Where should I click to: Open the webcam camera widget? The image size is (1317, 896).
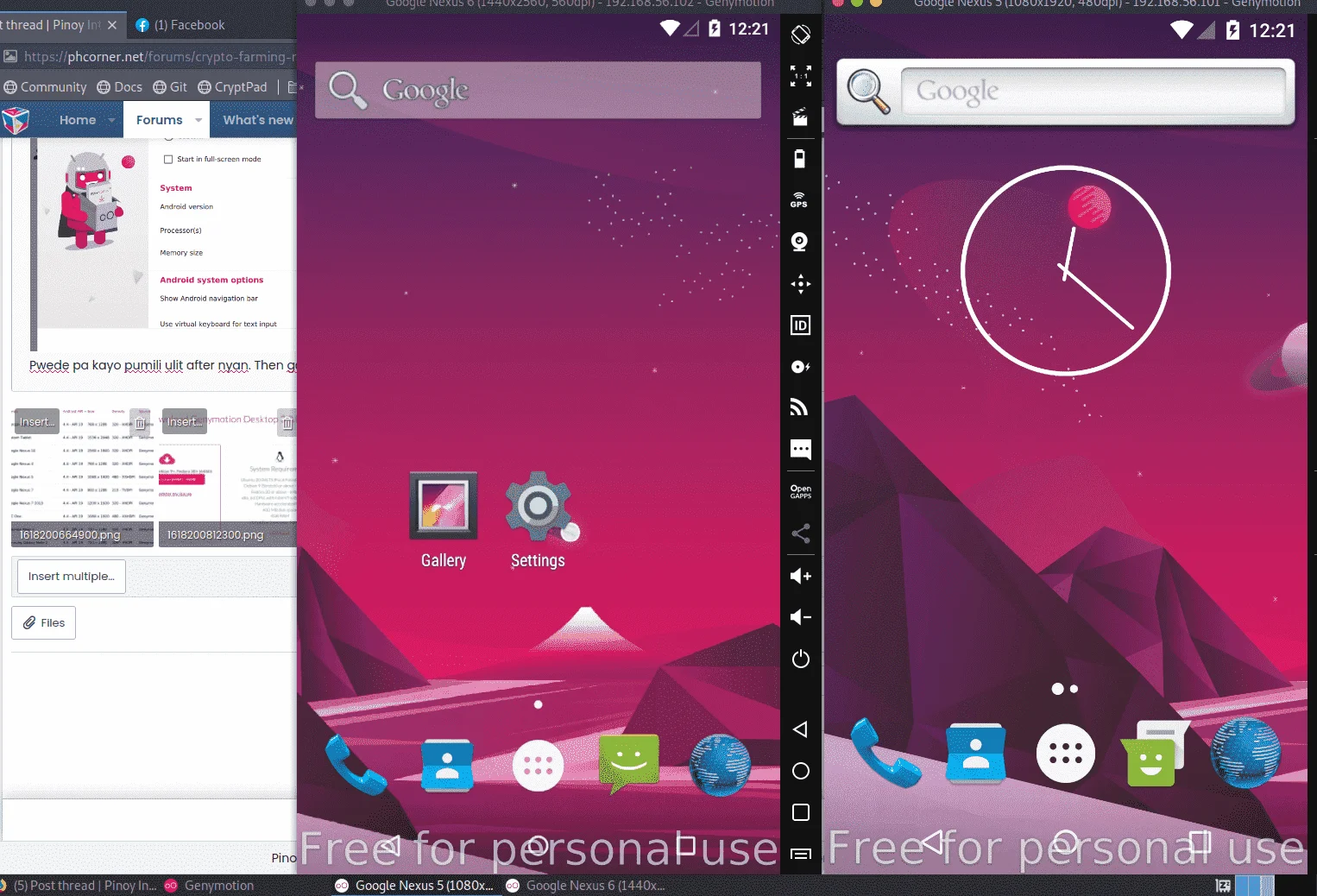(800, 242)
